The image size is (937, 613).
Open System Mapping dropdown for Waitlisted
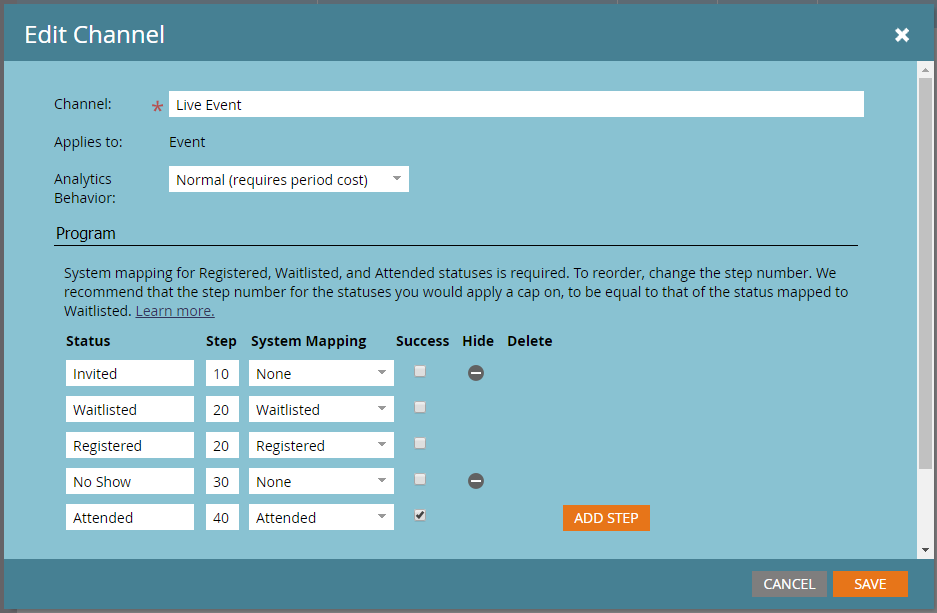321,410
